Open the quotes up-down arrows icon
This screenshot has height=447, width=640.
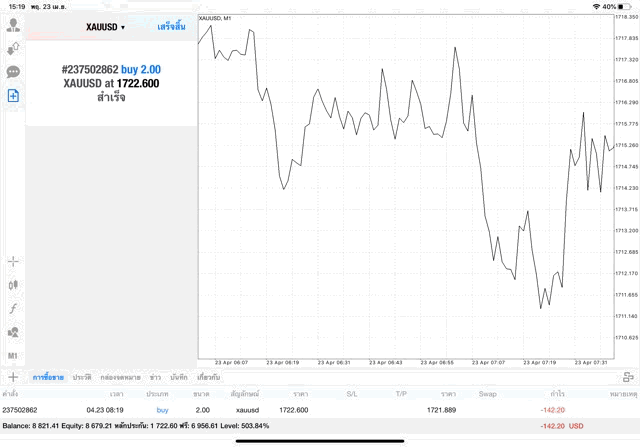pos(13,49)
